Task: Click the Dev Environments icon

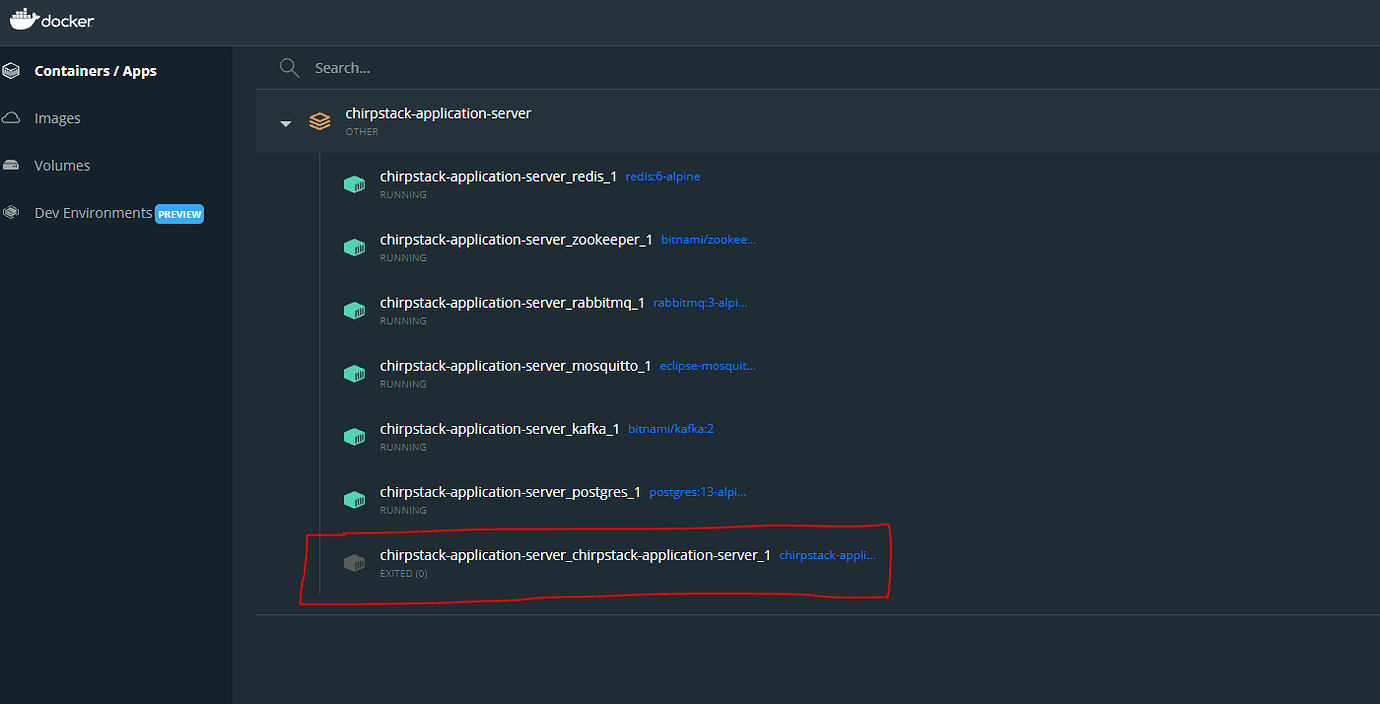Action: (x=12, y=213)
